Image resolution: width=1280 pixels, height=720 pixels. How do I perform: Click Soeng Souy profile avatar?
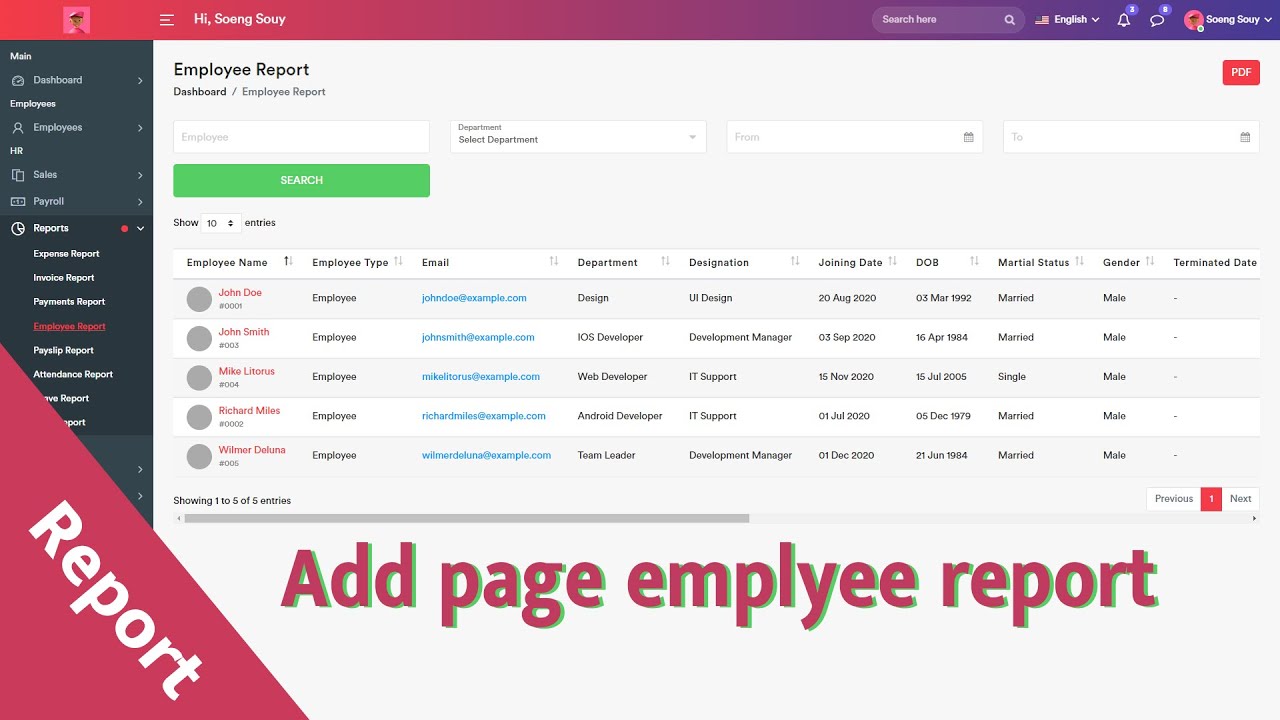tap(1193, 20)
